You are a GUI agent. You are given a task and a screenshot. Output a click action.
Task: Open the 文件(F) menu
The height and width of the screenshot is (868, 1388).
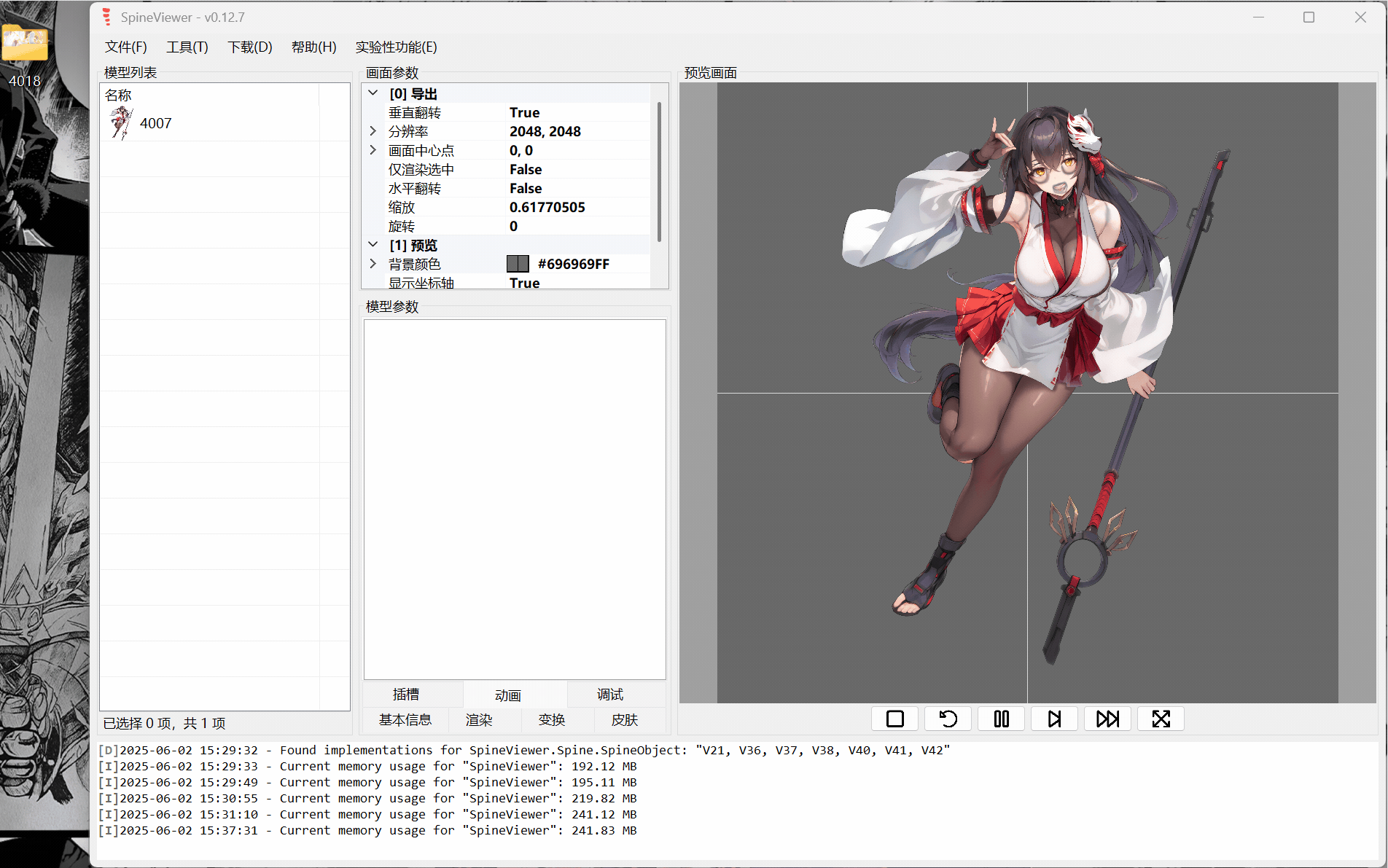126,47
